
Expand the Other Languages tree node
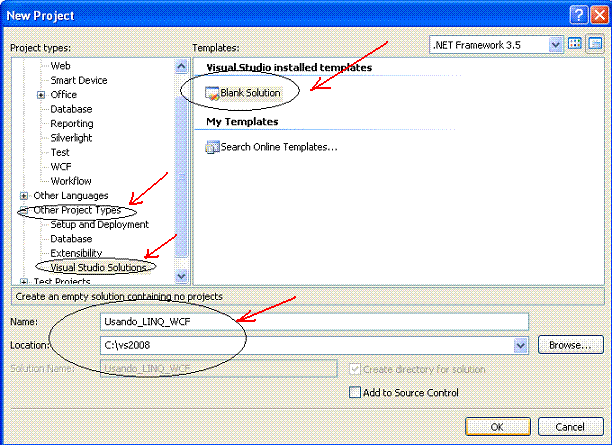(24, 196)
